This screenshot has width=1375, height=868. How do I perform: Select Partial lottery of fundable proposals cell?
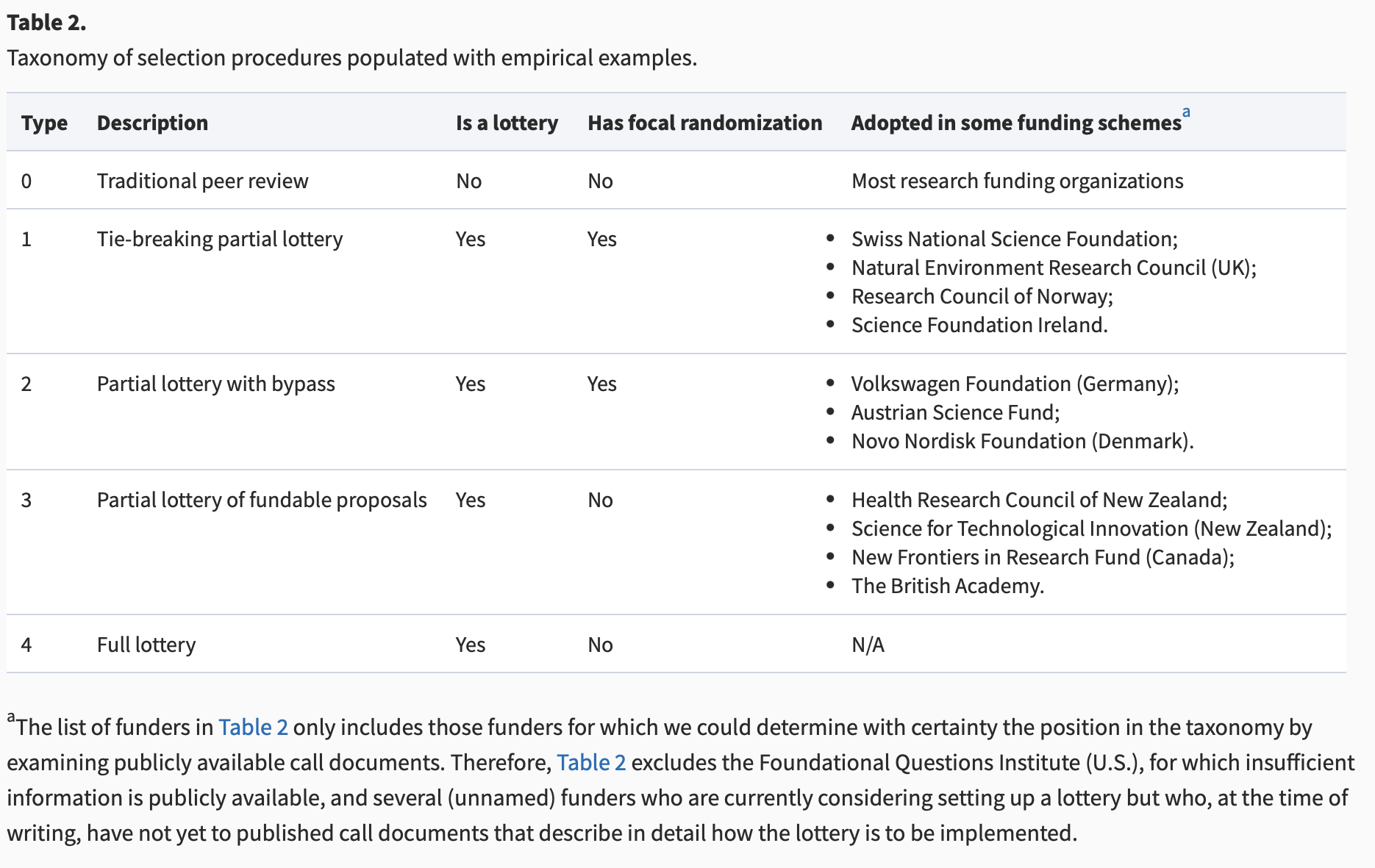click(262, 499)
